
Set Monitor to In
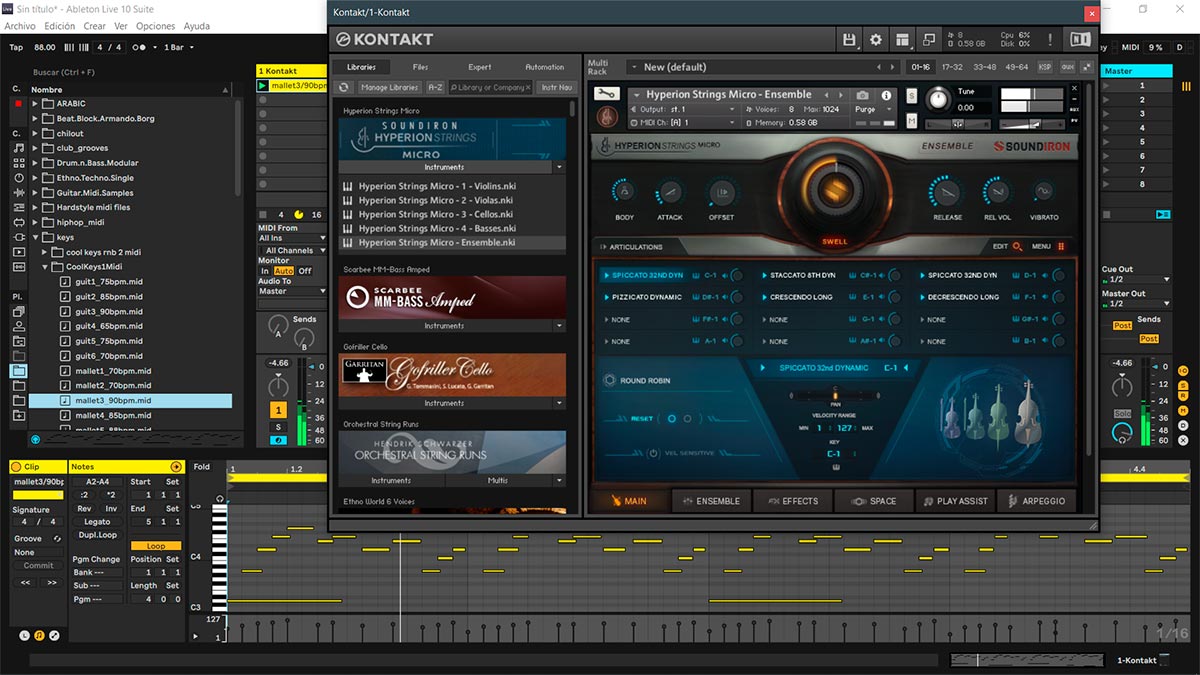point(265,271)
